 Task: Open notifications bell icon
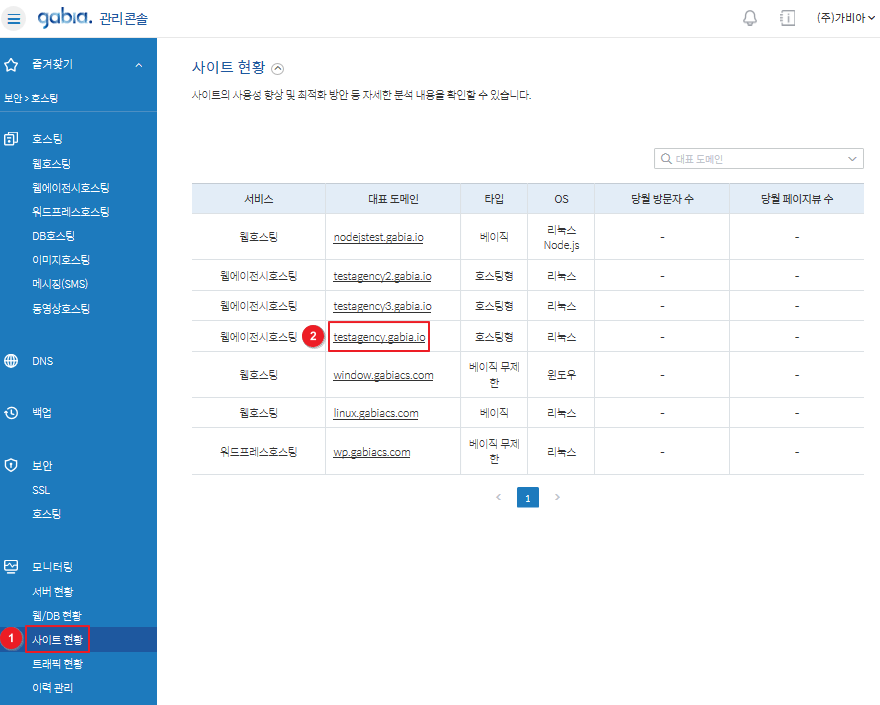[750, 18]
